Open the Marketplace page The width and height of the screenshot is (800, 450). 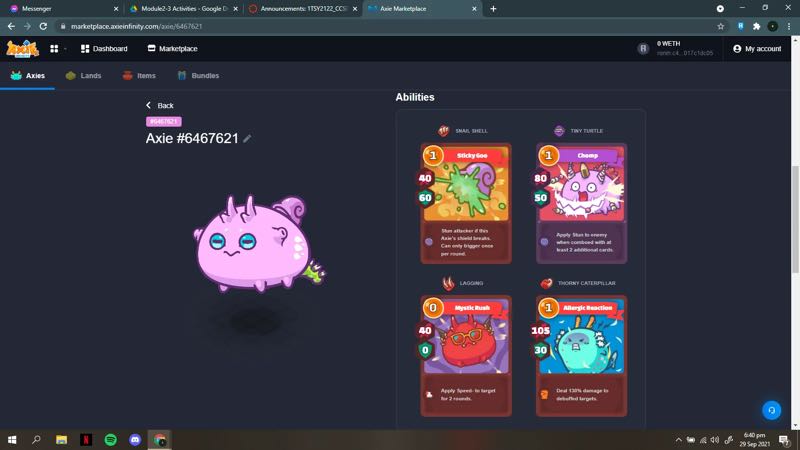(172, 48)
